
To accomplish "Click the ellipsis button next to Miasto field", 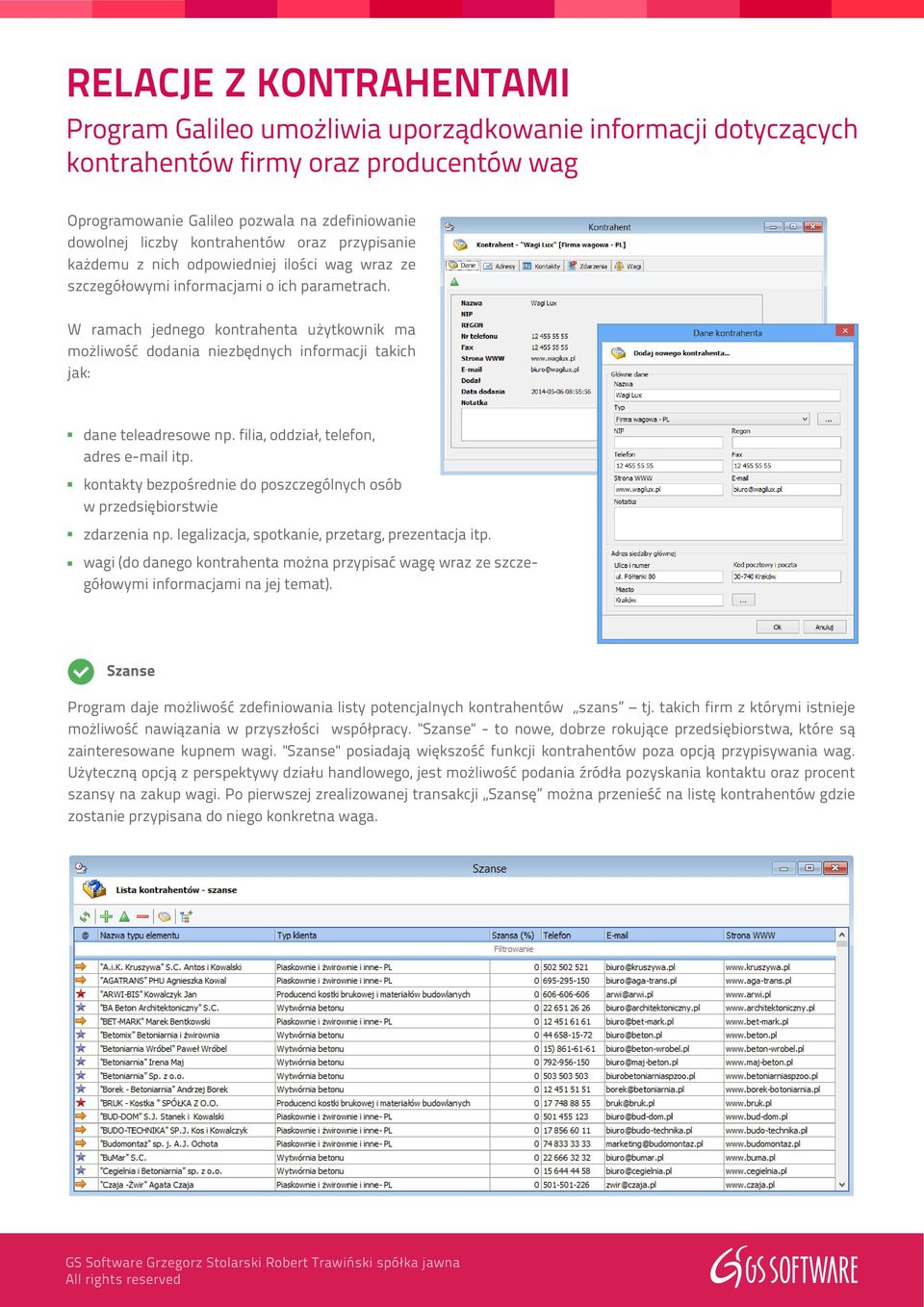I will point(742,600).
